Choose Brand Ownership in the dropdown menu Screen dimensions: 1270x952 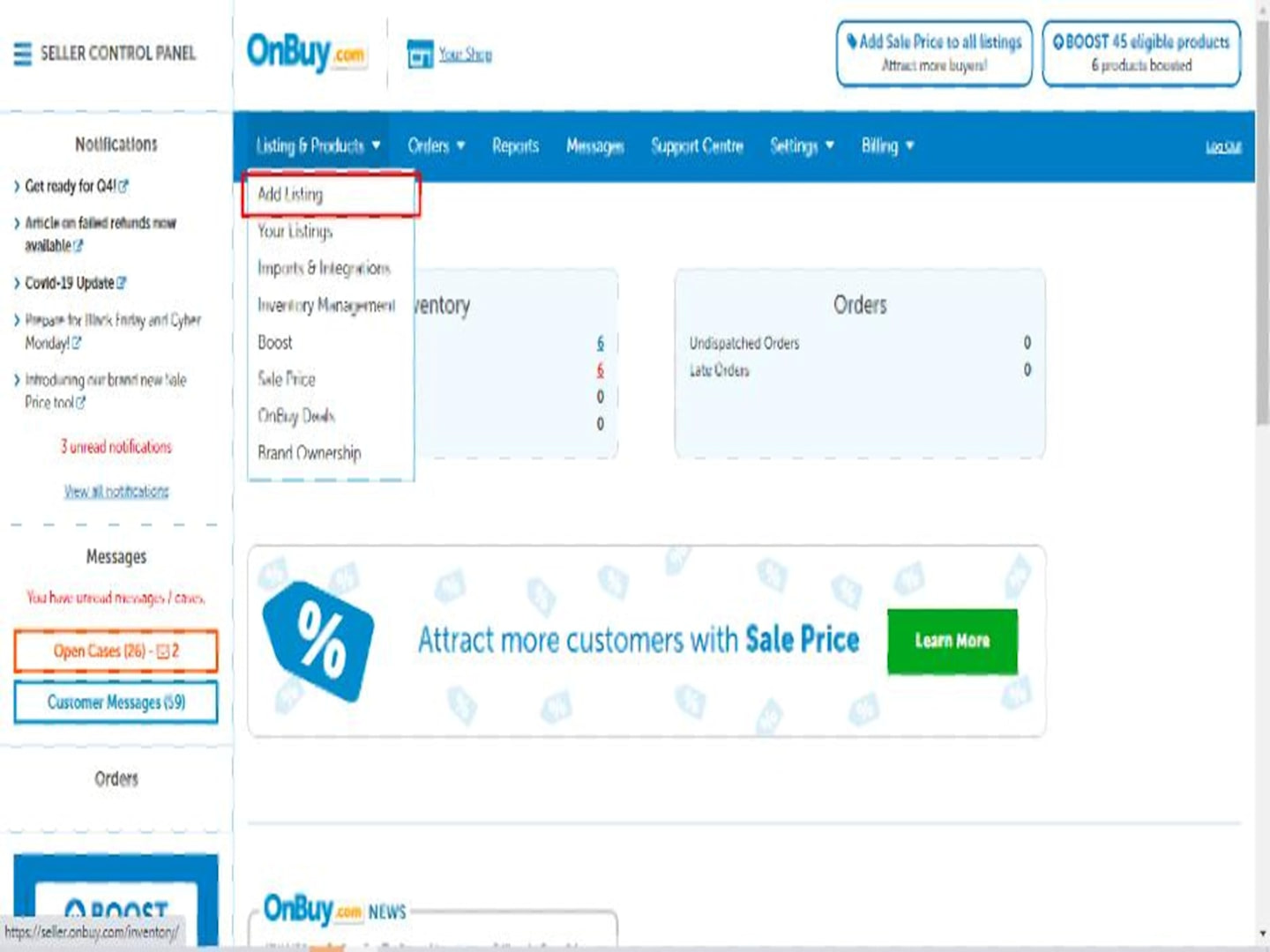click(x=310, y=453)
